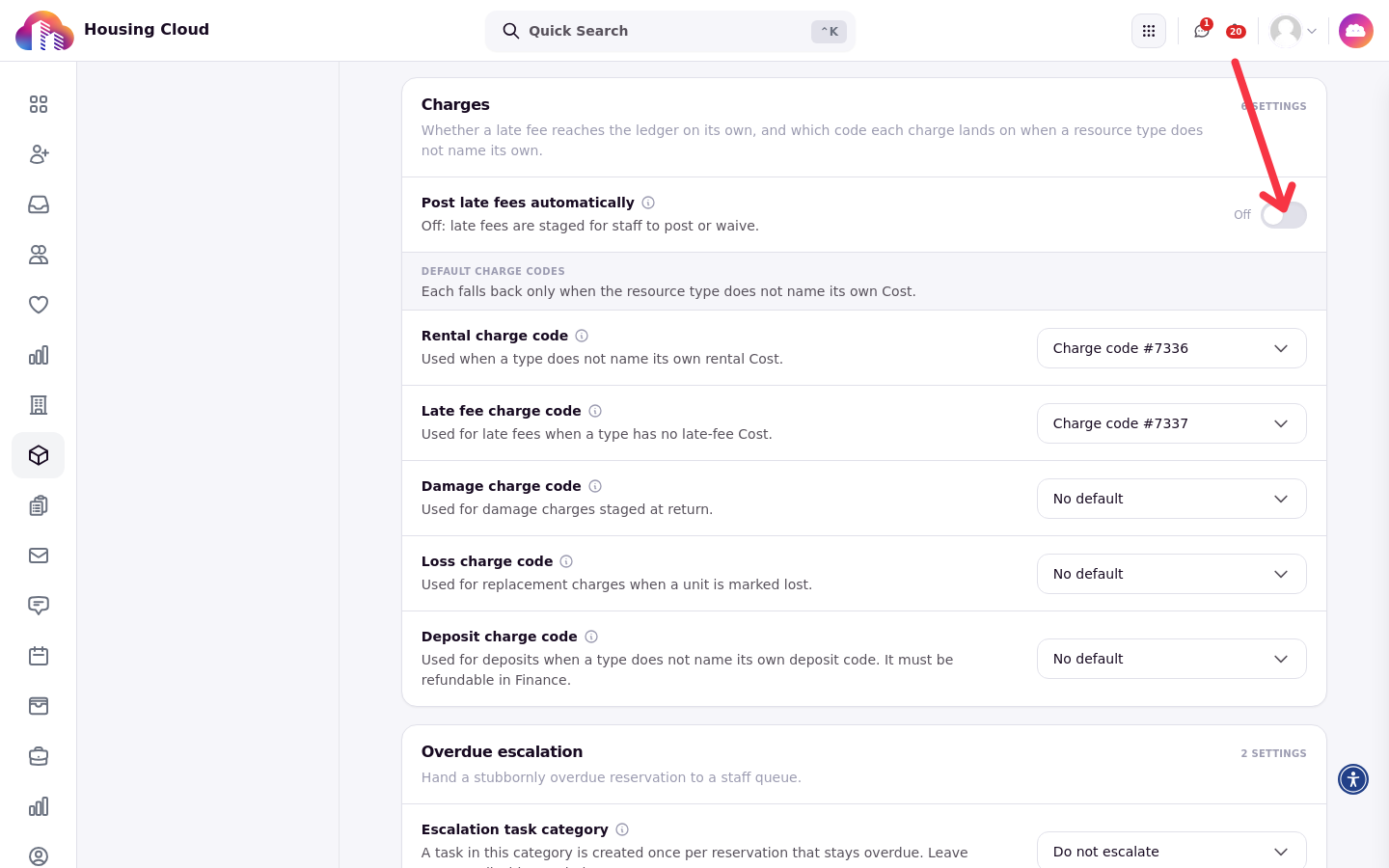Open the Escalation task category dropdown
The image size is (1389, 868).
1172,850
